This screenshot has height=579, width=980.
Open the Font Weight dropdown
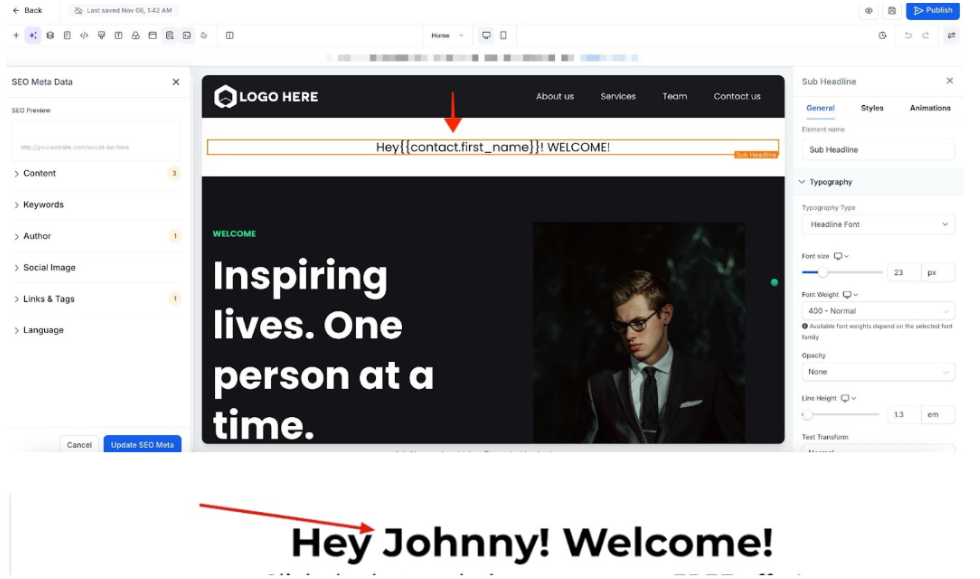pos(878,311)
